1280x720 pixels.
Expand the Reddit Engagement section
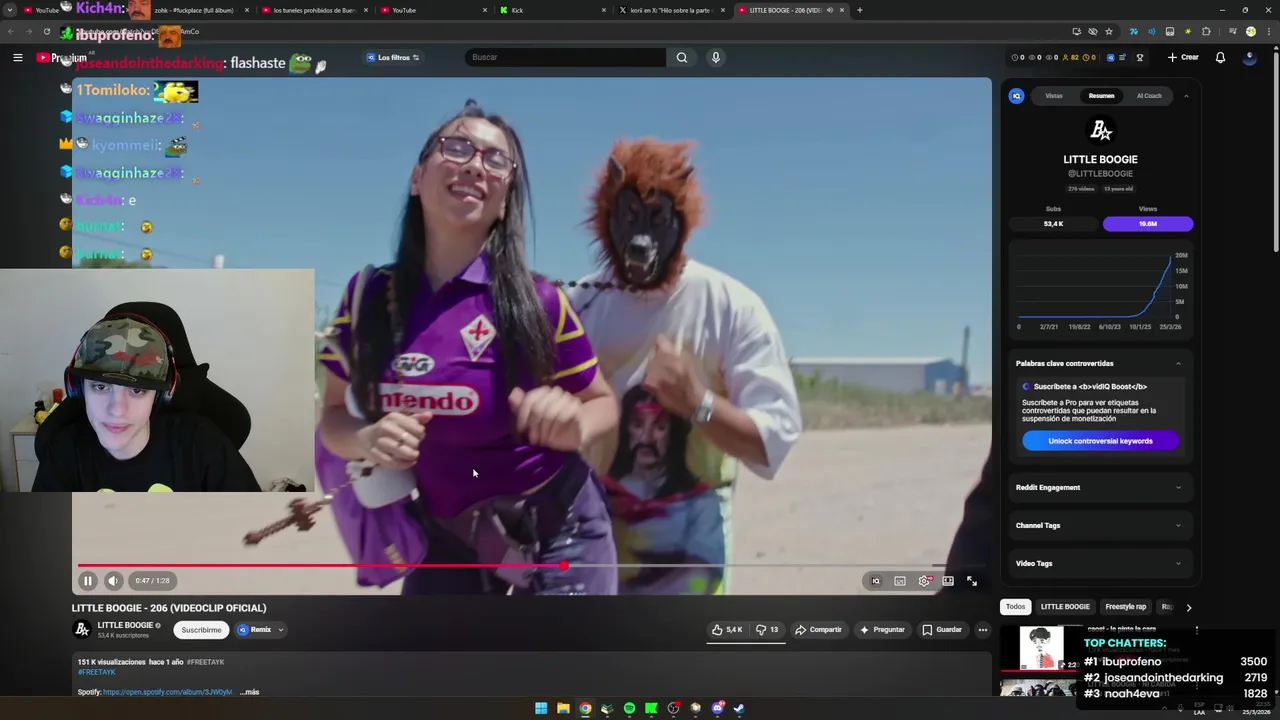(1100, 487)
